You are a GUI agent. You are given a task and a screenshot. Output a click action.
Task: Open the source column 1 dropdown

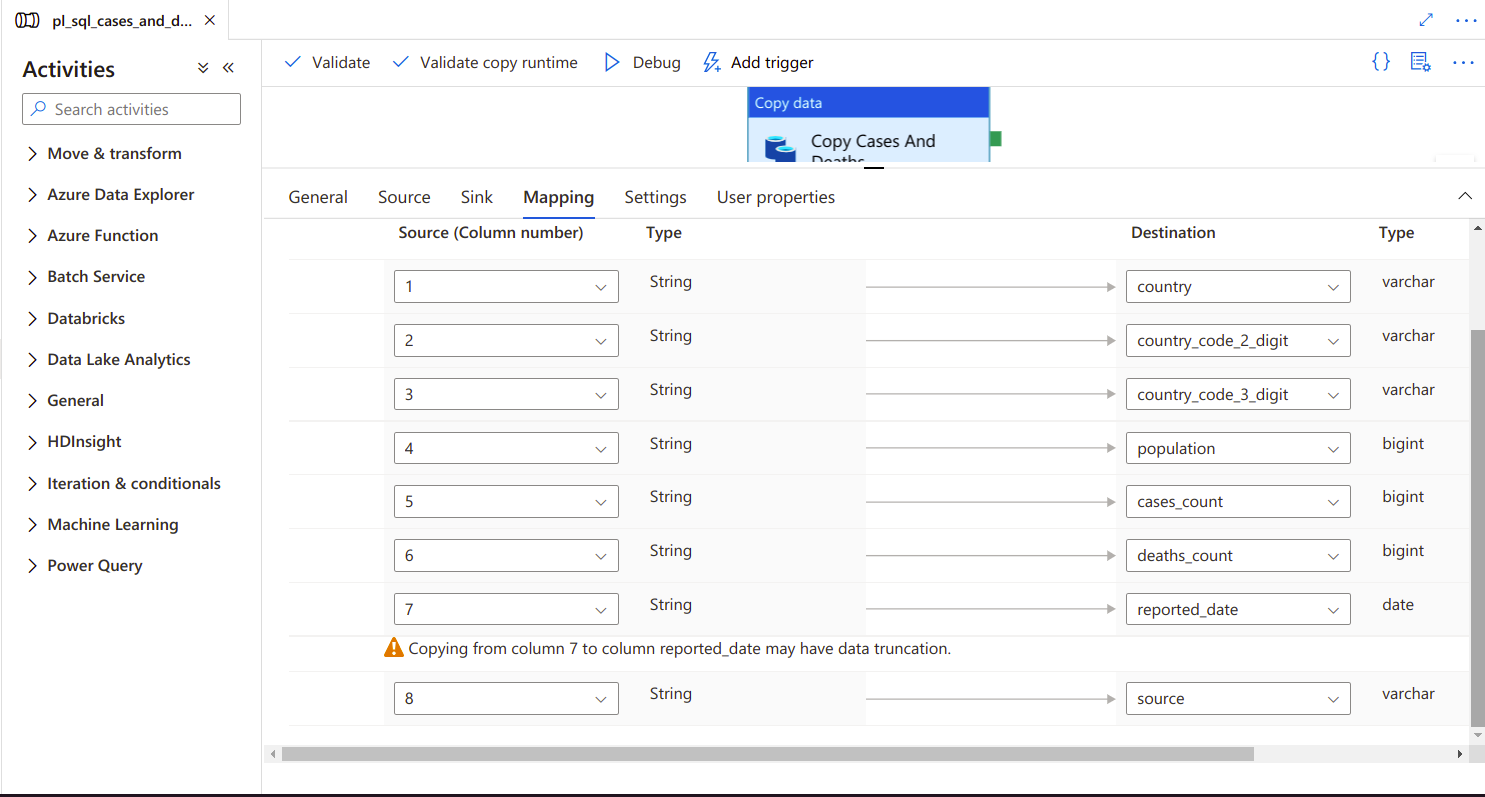(x=506, y=287)
